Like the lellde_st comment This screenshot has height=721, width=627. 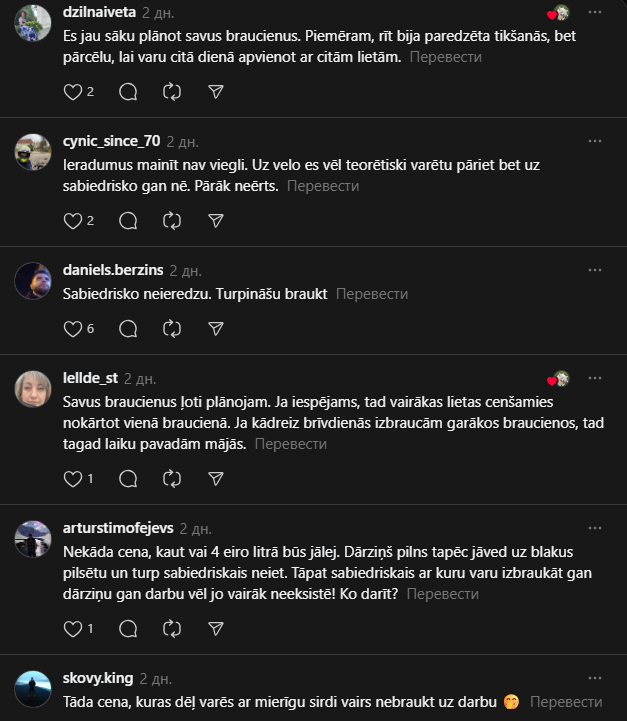tap(72, 479)
